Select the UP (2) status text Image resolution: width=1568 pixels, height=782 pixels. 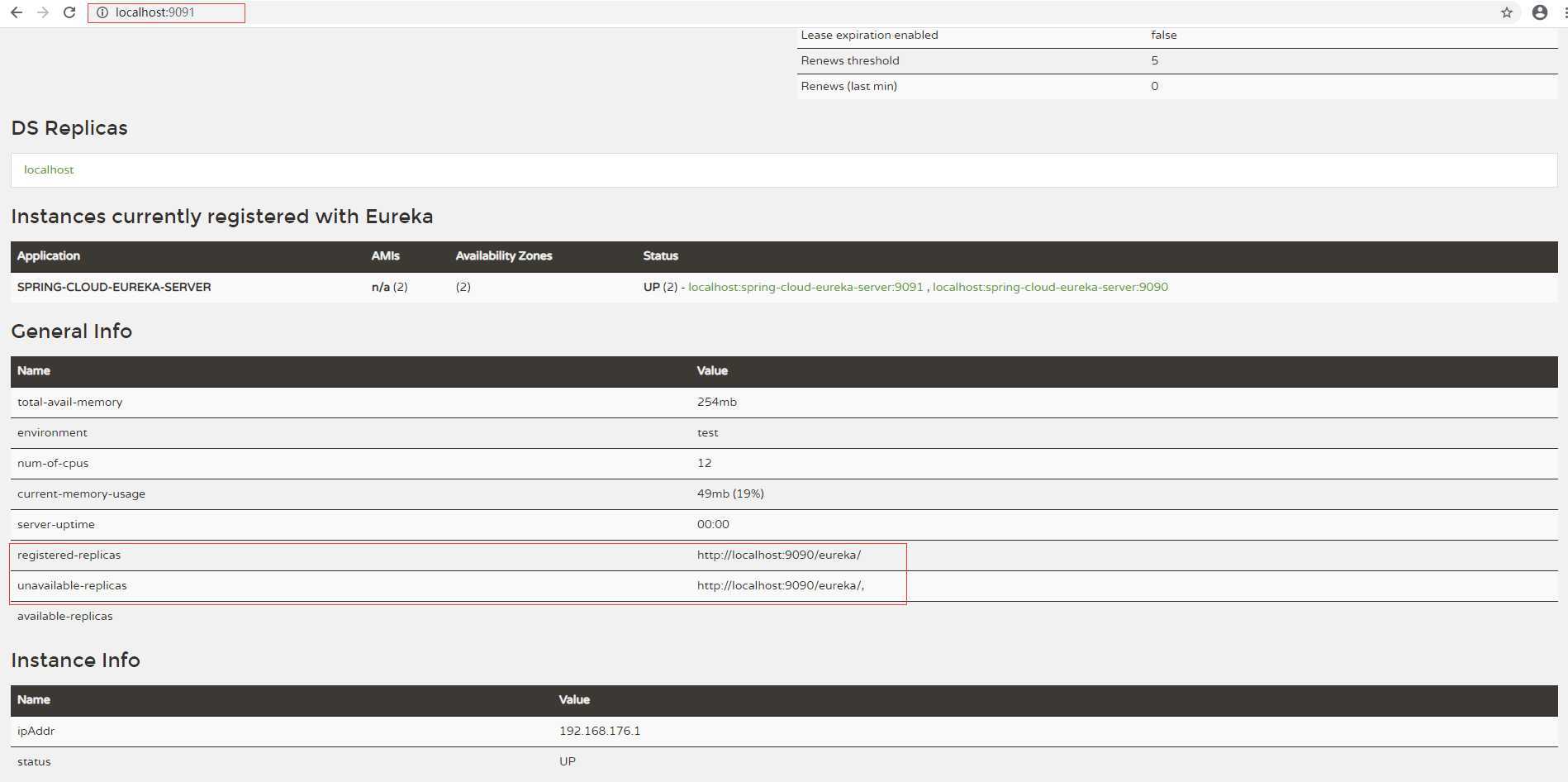pyautogui.click(x=660, y=287)
